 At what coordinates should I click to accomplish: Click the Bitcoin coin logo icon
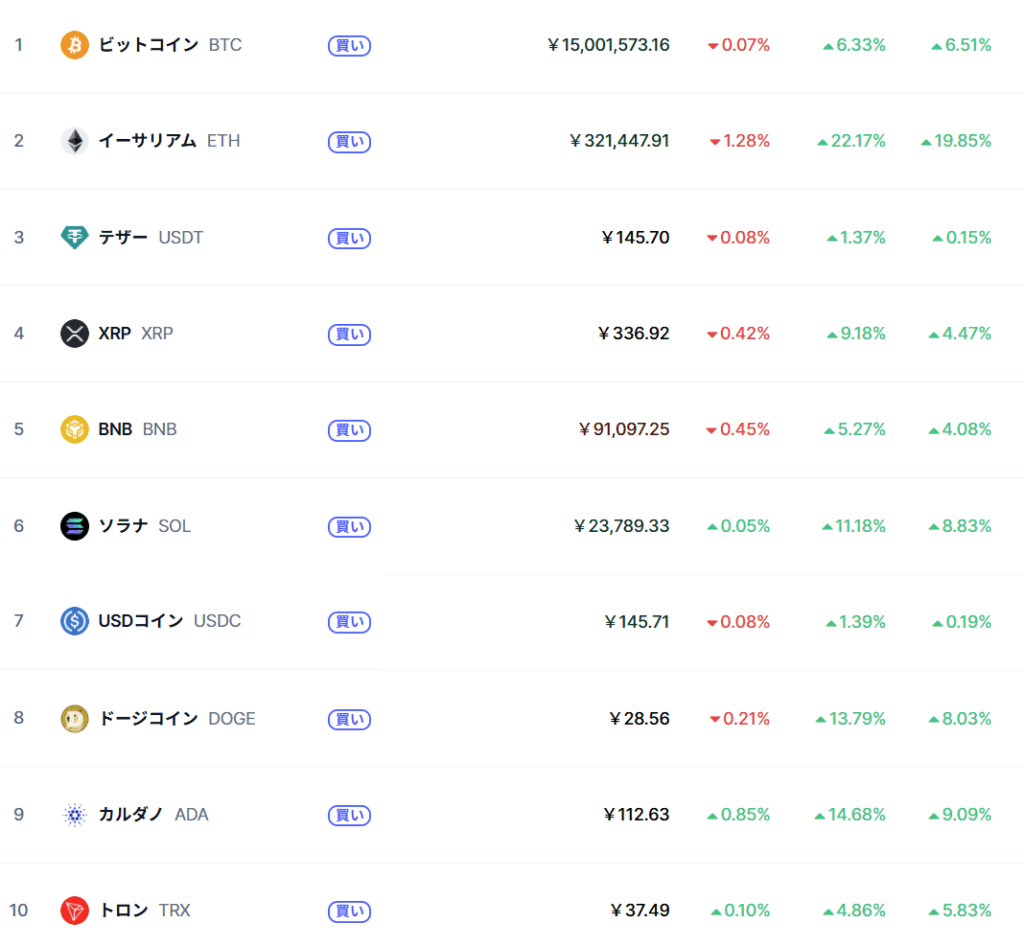click(74, 45)
